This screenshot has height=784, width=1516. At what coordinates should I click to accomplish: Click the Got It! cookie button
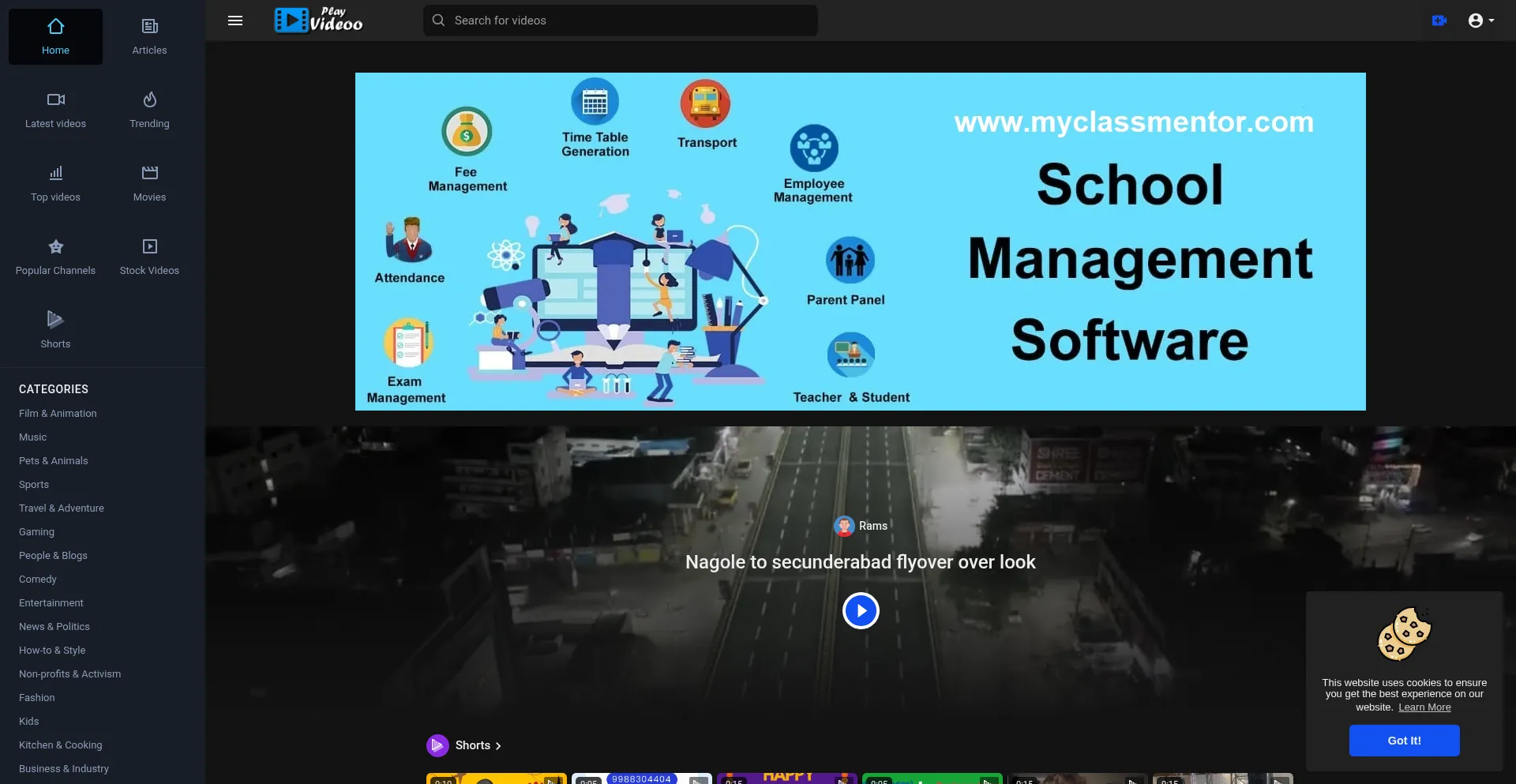[x=1405, y=741]
